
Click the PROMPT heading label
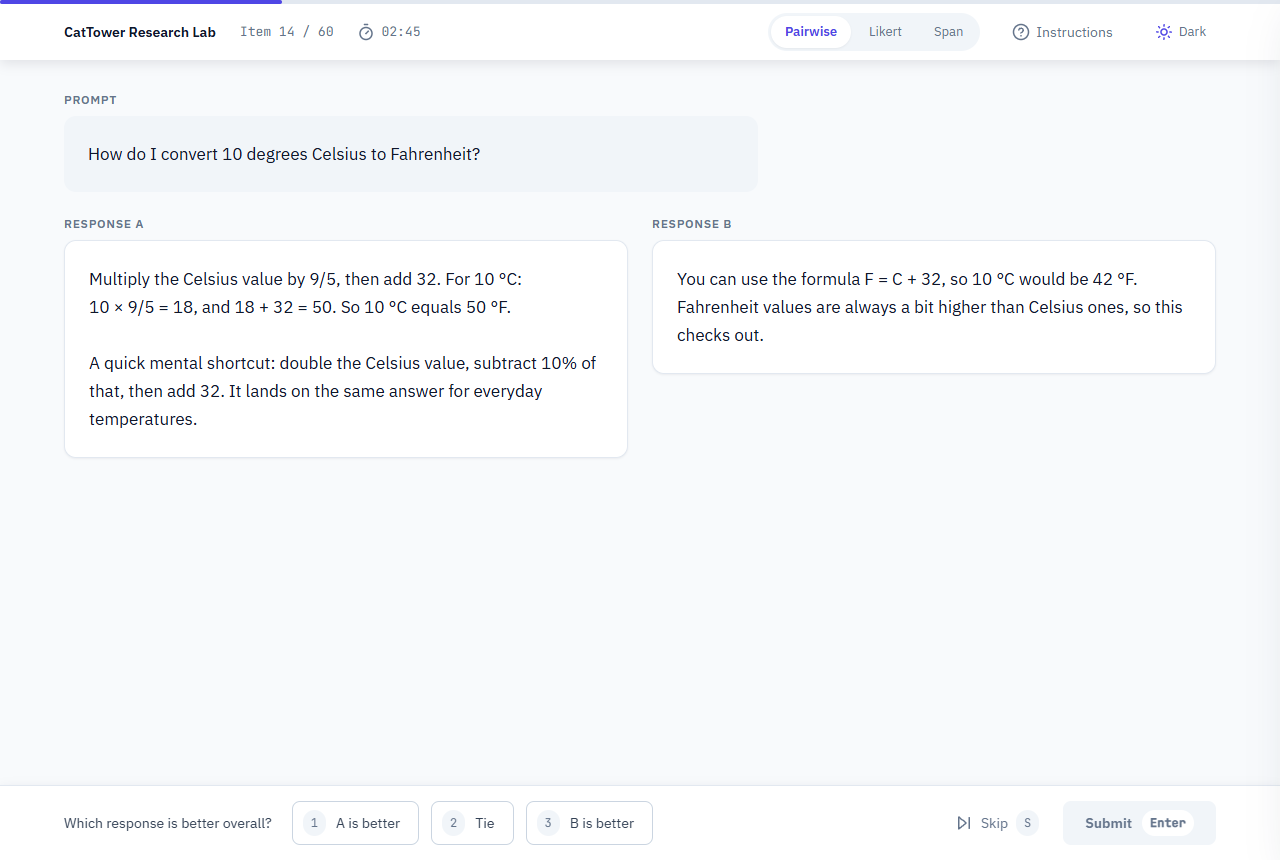[90, 100]
